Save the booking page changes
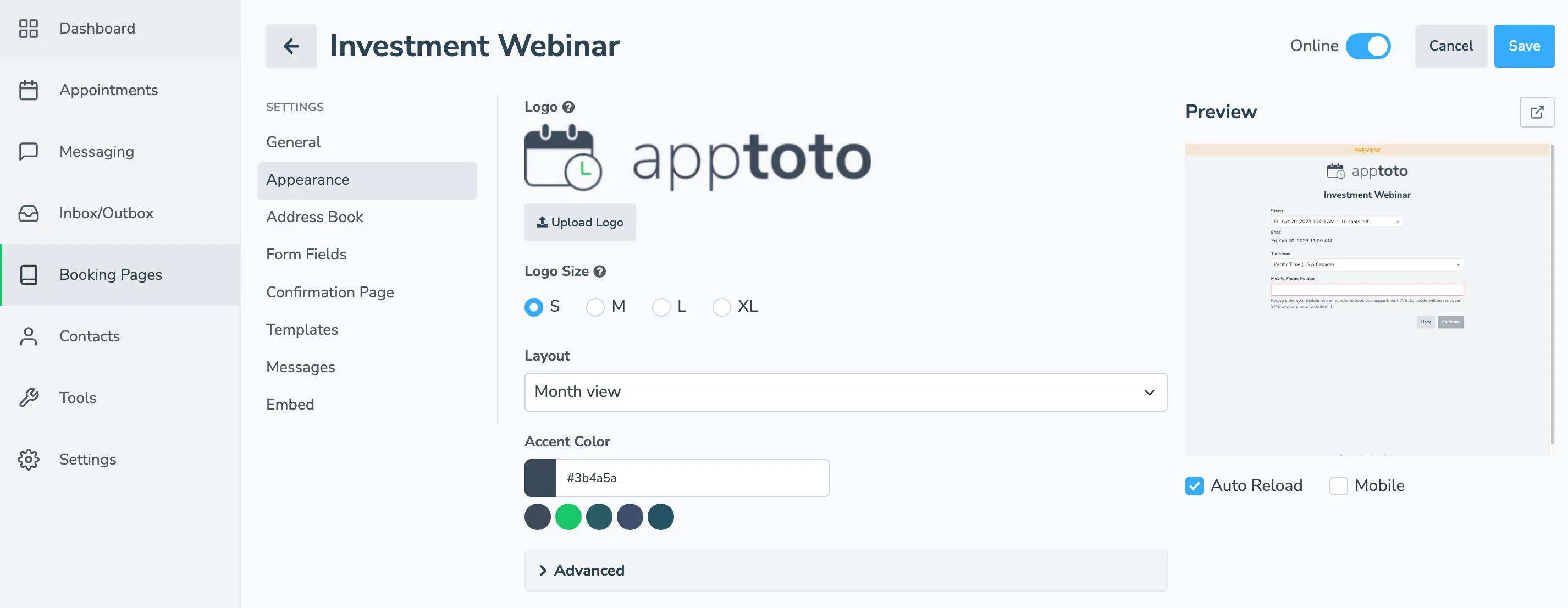 click(x=1523, y=46)
